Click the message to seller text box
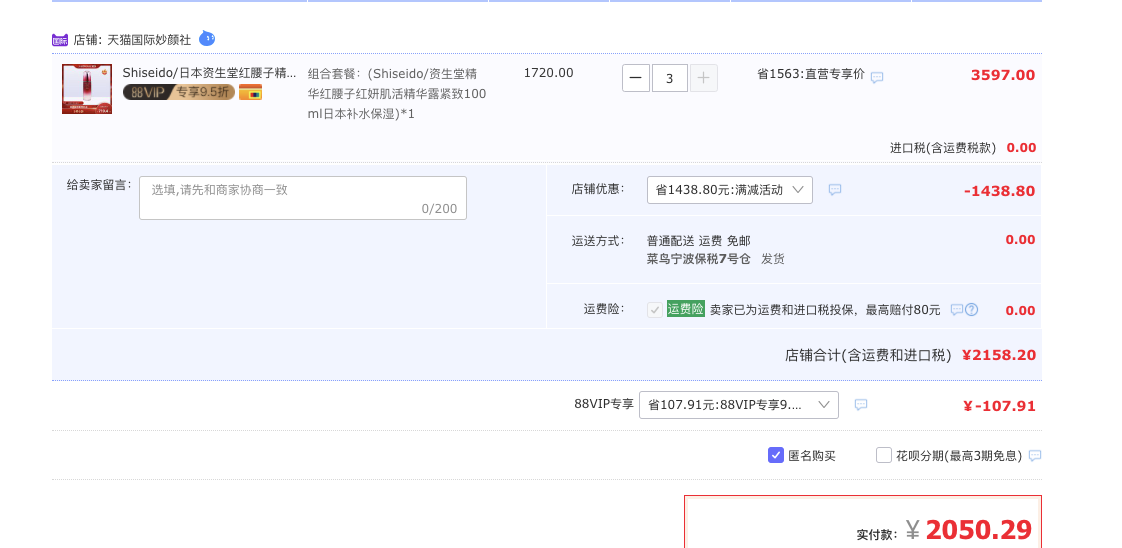 click(303, 197)
